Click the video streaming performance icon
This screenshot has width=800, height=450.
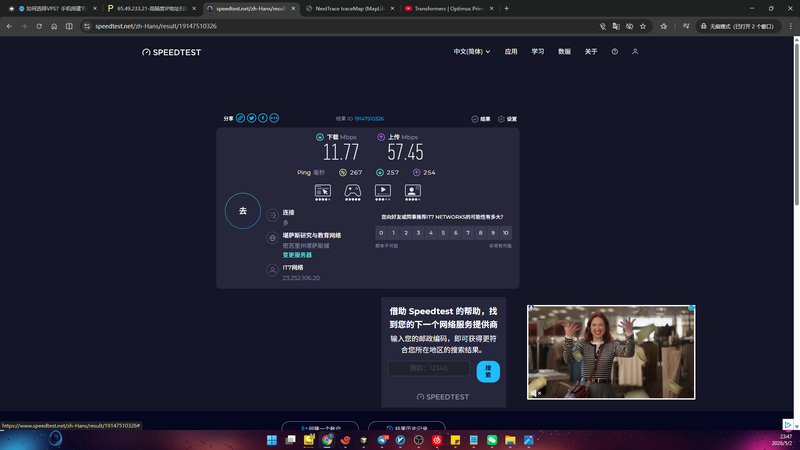coord(383,191)
